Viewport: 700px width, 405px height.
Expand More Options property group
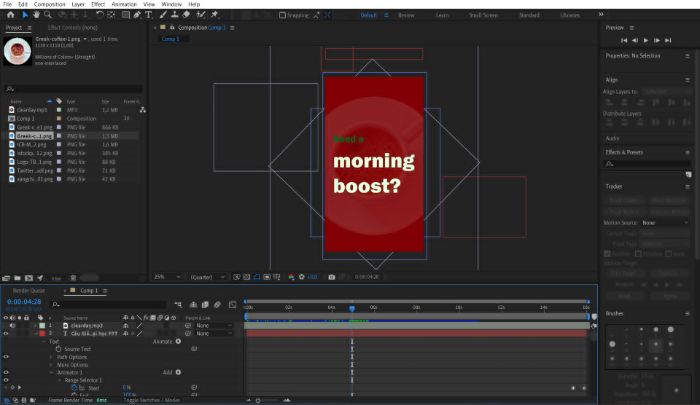[x=51, y=365]
